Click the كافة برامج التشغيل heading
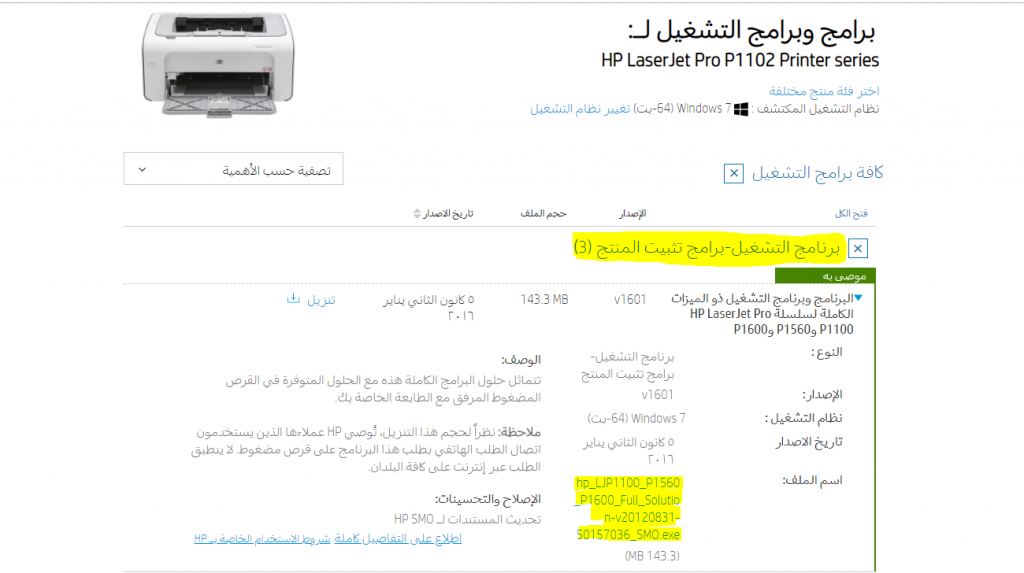This screenshot has height=573, width=1024. [817, 172]
